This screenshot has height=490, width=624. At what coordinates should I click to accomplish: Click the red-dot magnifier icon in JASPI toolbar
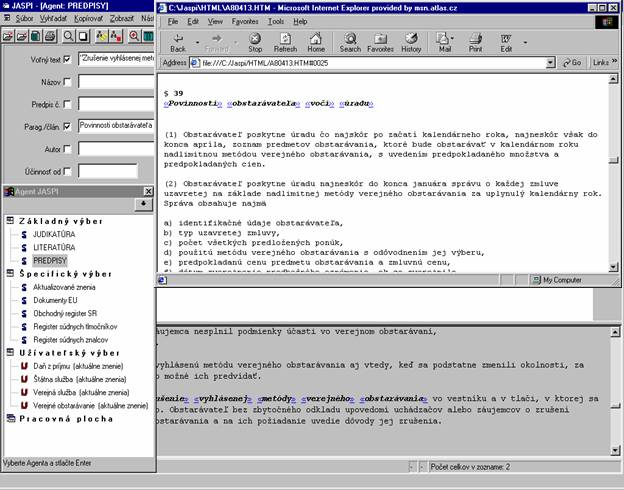pos(134,37)
